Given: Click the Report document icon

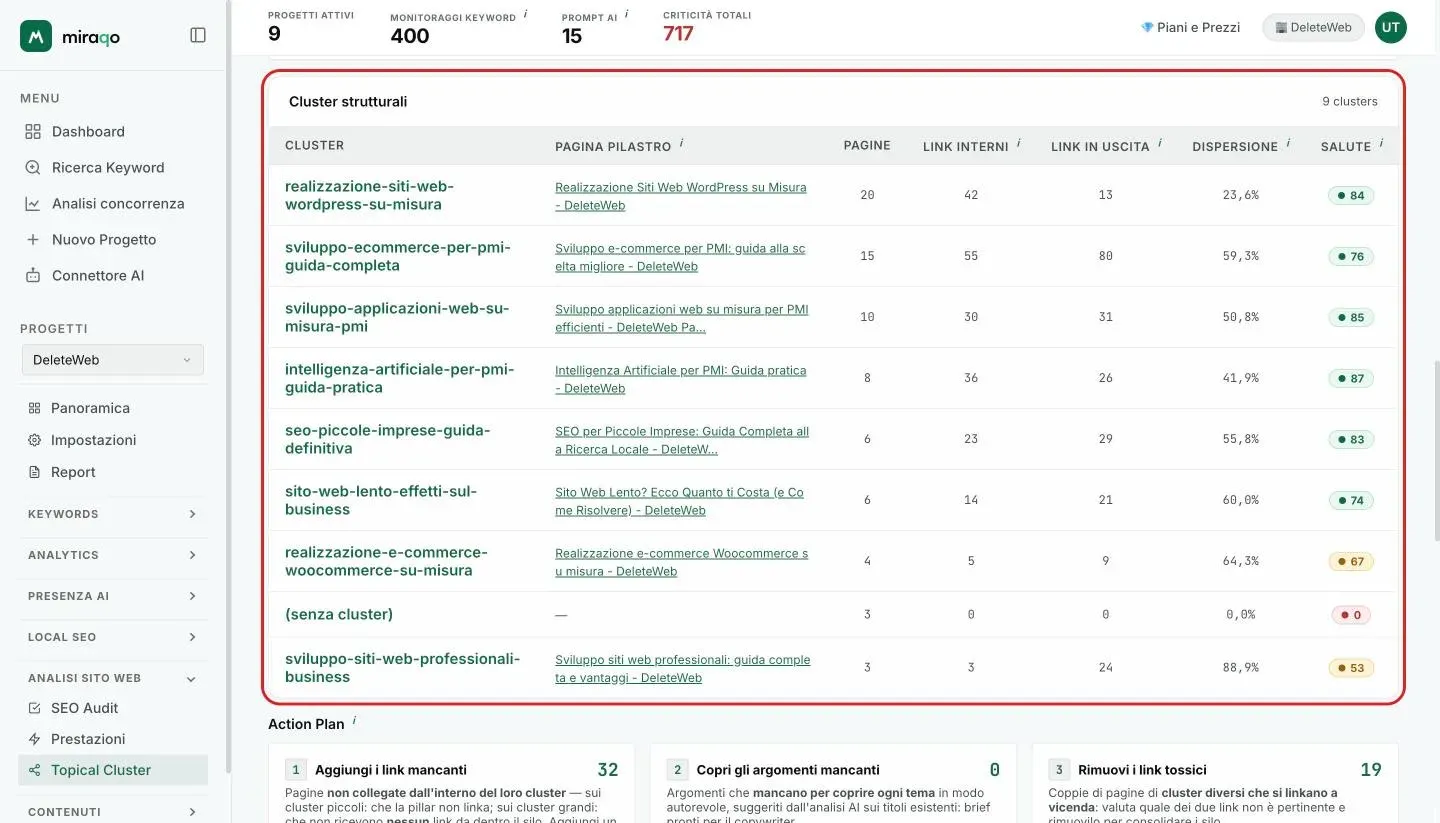Looking at the screenshot, I should pyautogui.click(x=34, y=472).
